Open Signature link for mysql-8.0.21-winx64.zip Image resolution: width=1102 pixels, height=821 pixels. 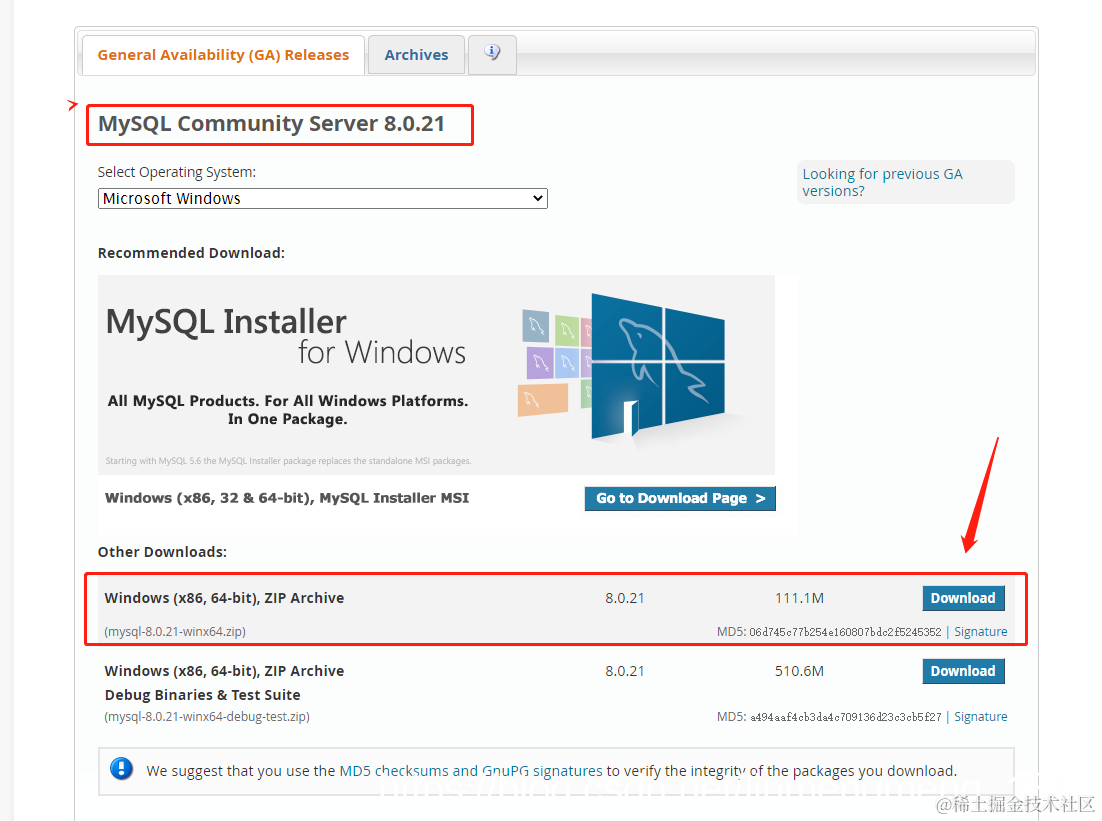tap(980, 631)
